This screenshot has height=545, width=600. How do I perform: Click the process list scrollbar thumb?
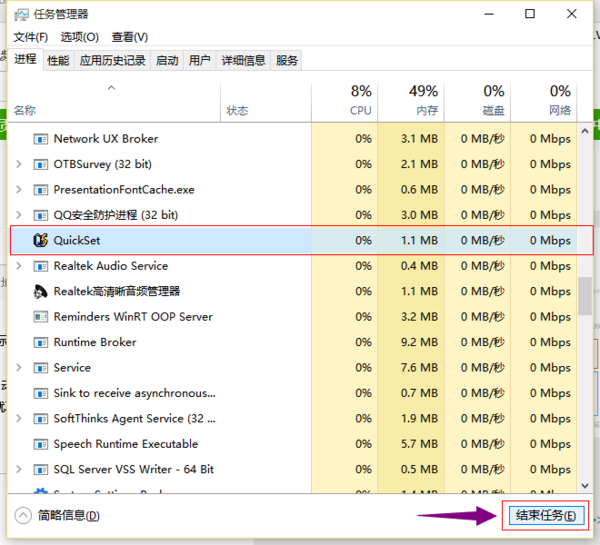[x=585, y=296]
